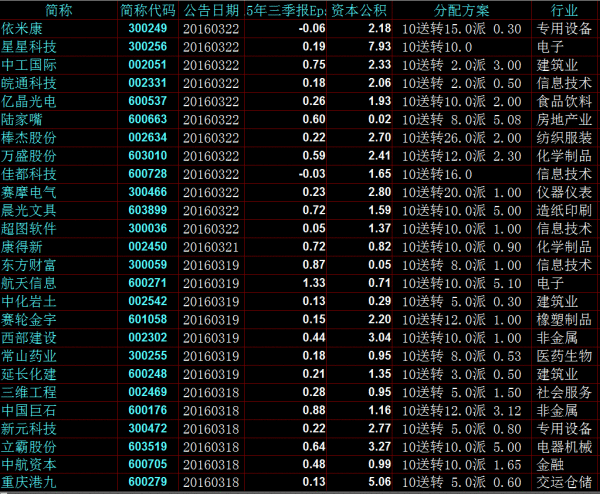Select stock name 中化岩土

coord(29,301)
